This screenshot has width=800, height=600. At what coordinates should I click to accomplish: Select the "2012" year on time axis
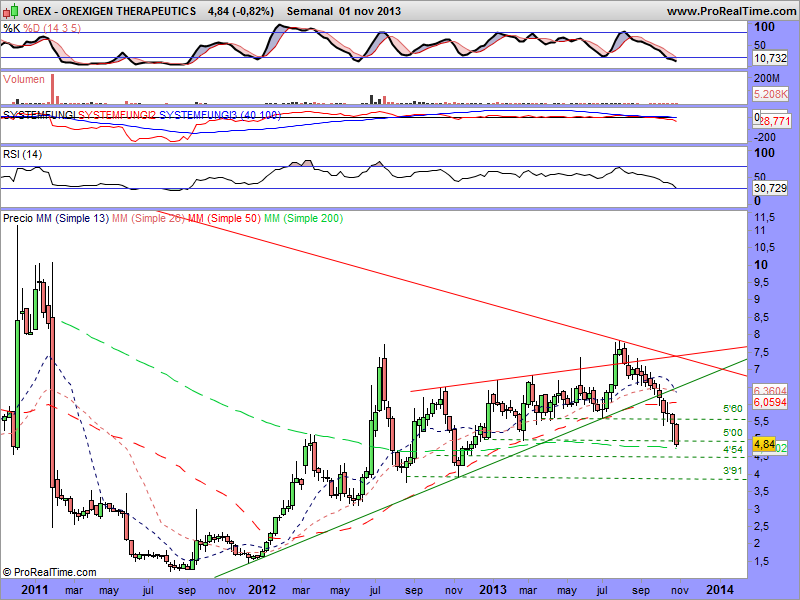click(x=262, y=590)
